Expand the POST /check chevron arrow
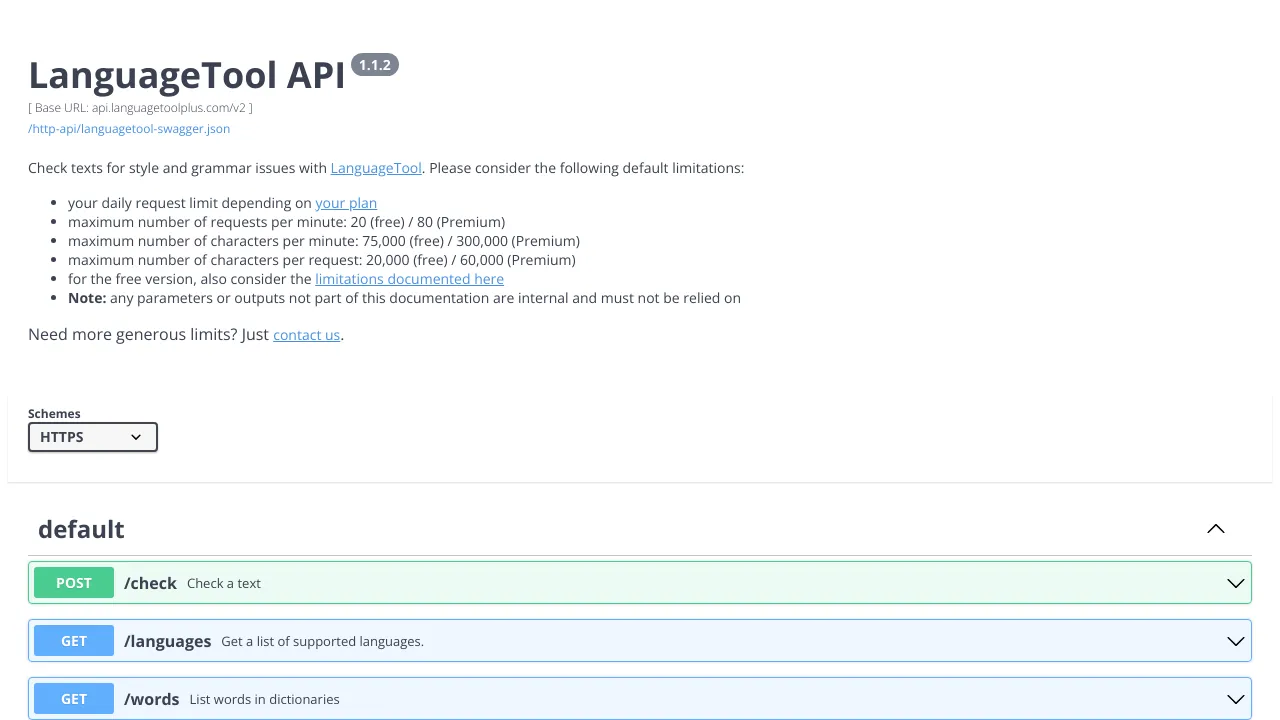The height and width of the screenshot is (720, 1280). pyautogui.click(x=1236, y=583)
